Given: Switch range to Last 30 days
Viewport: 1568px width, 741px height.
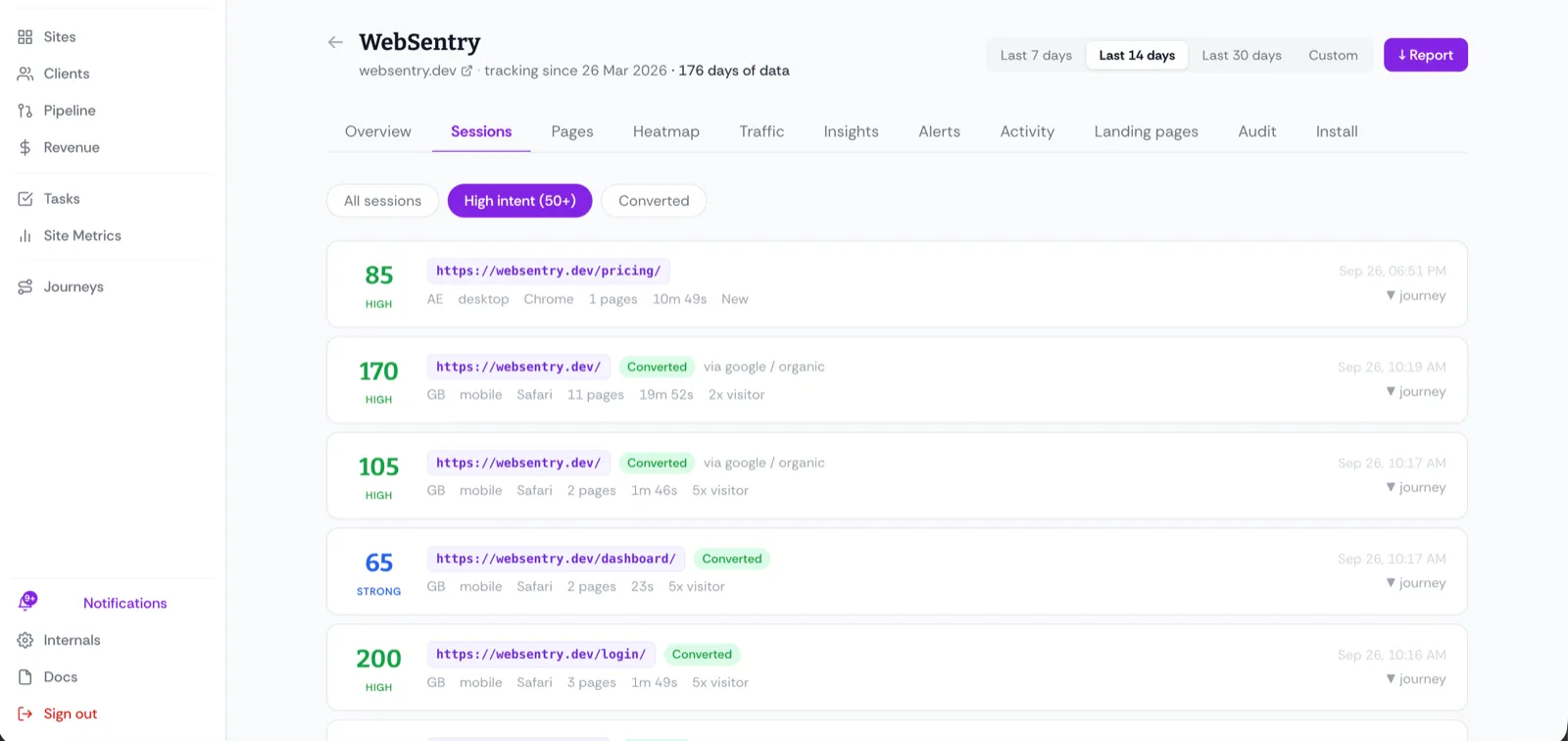Looking at the screenshot, I should [1242, 56].
